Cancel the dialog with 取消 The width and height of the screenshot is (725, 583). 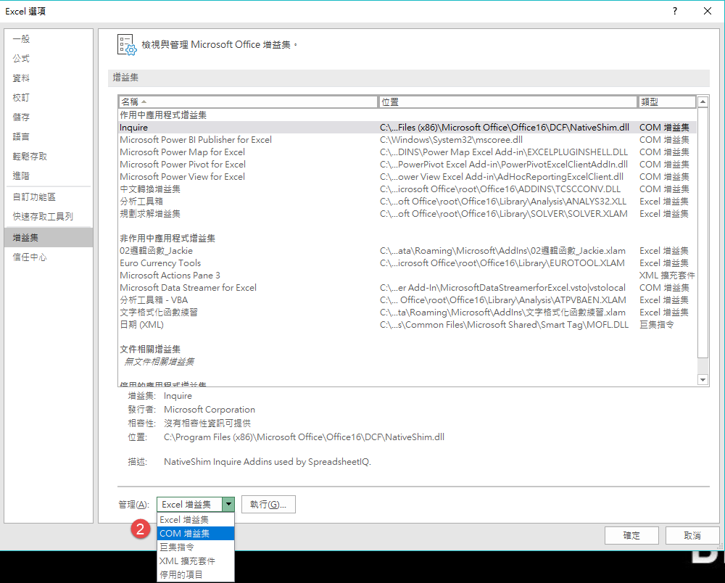pos(692,535)
